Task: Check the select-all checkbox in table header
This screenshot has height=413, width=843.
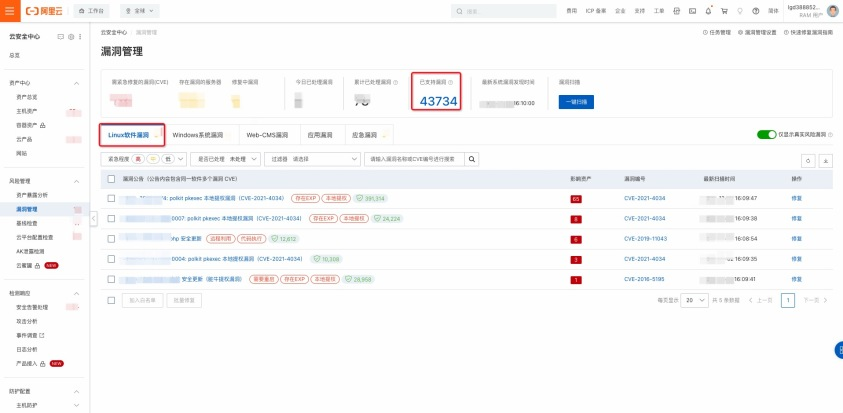Action: pos(111,179)
